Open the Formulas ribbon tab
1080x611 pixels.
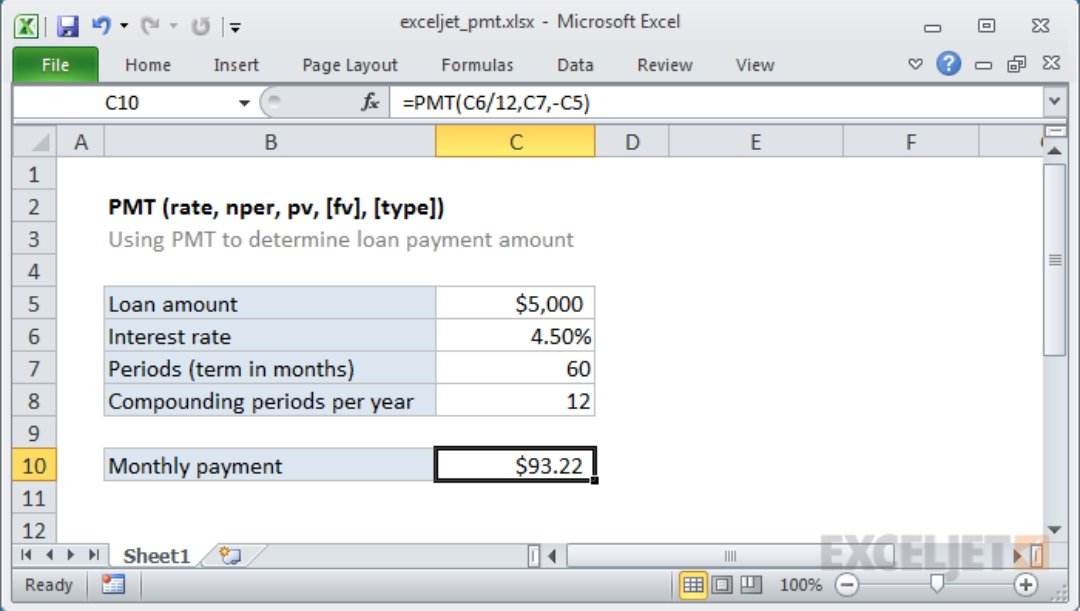[477, 65]
